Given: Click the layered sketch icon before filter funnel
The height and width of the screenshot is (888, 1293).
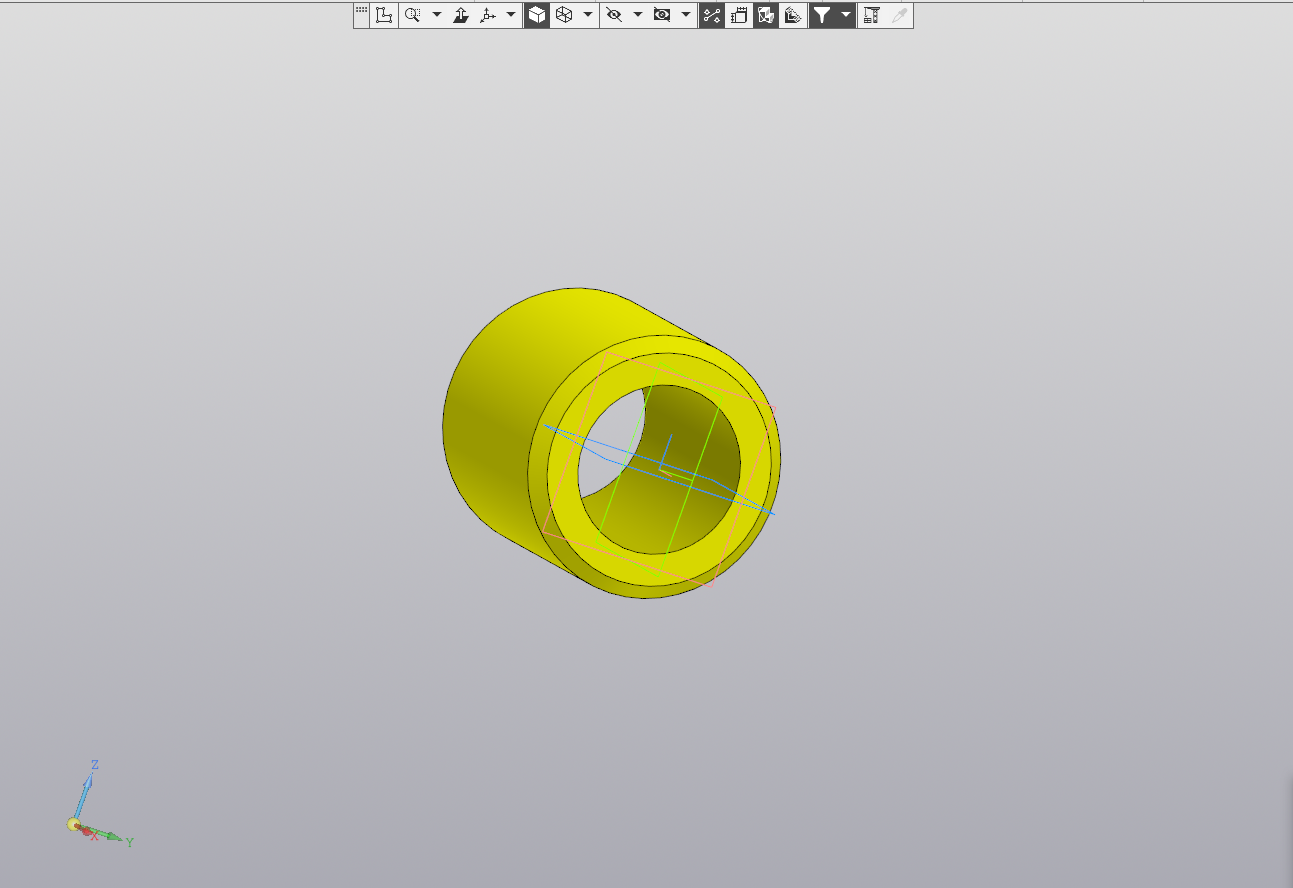Looking at the screenshot, I should [x=793, y=15].
